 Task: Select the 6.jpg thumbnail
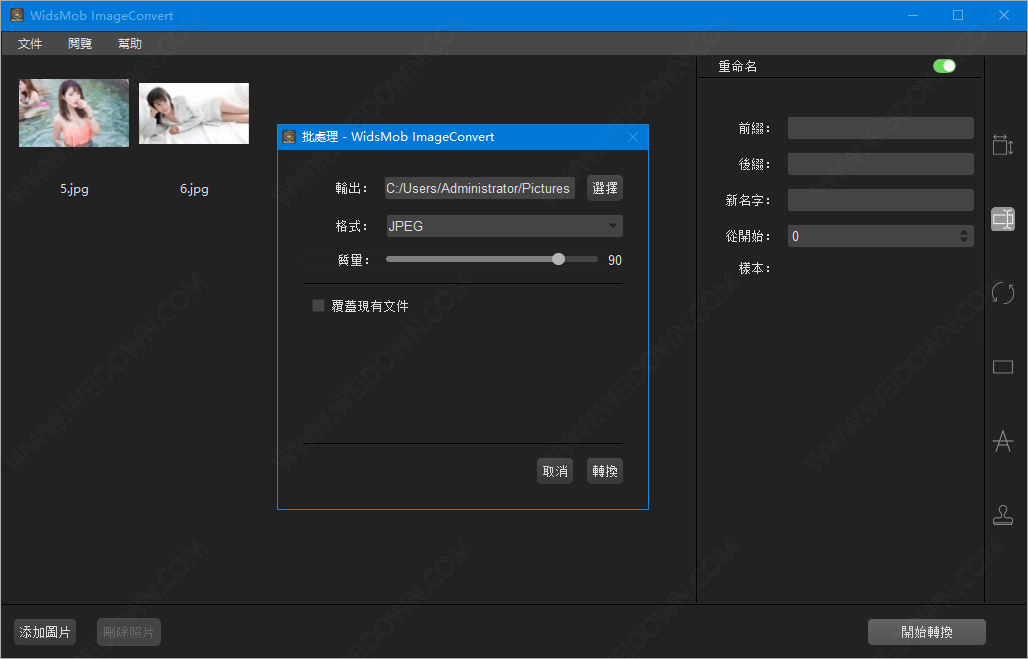click(194, 113)
